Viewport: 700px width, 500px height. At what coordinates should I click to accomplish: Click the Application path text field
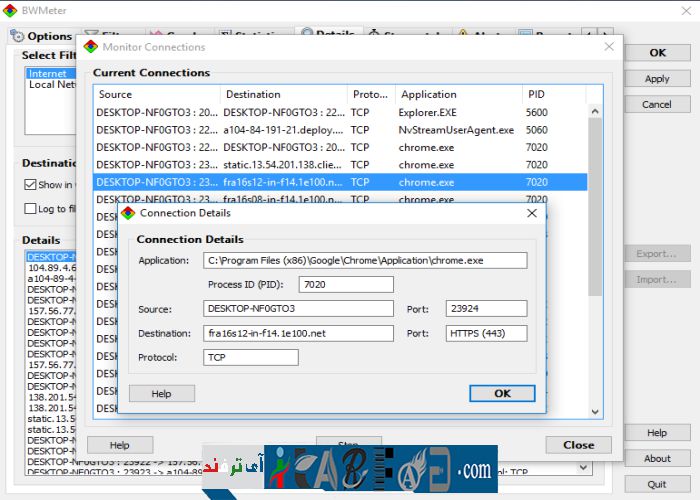click(364, 261)
